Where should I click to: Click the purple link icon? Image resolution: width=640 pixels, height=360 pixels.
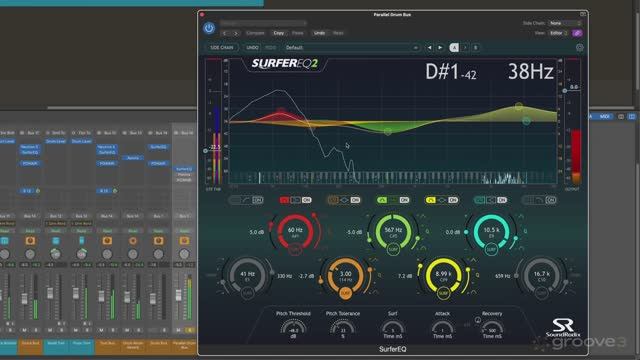tap(577, 33)
